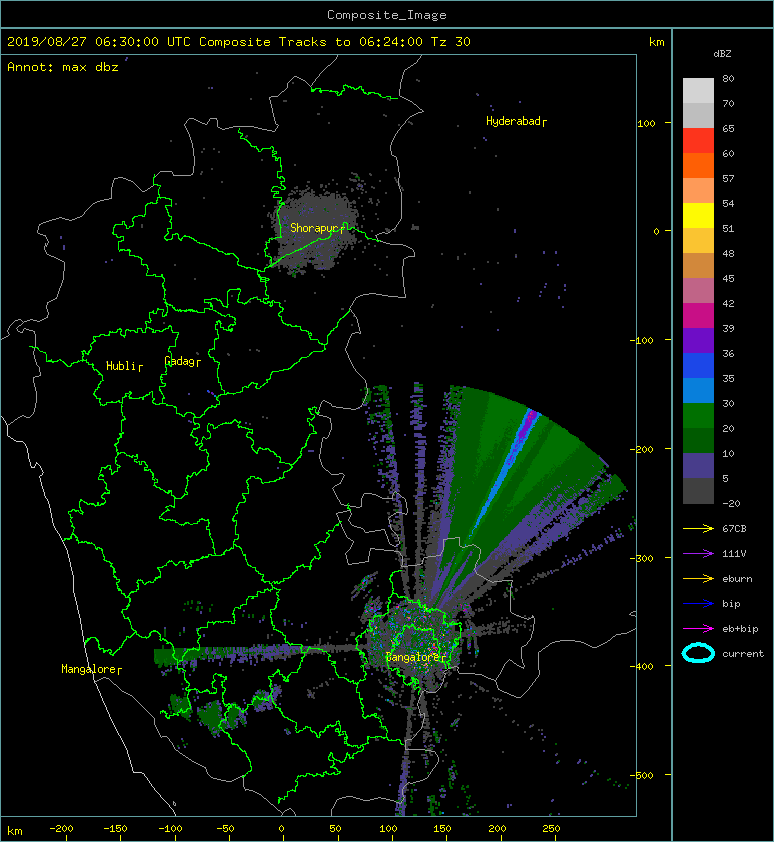Click the Shorapur station label

click(x=319, y=228)
